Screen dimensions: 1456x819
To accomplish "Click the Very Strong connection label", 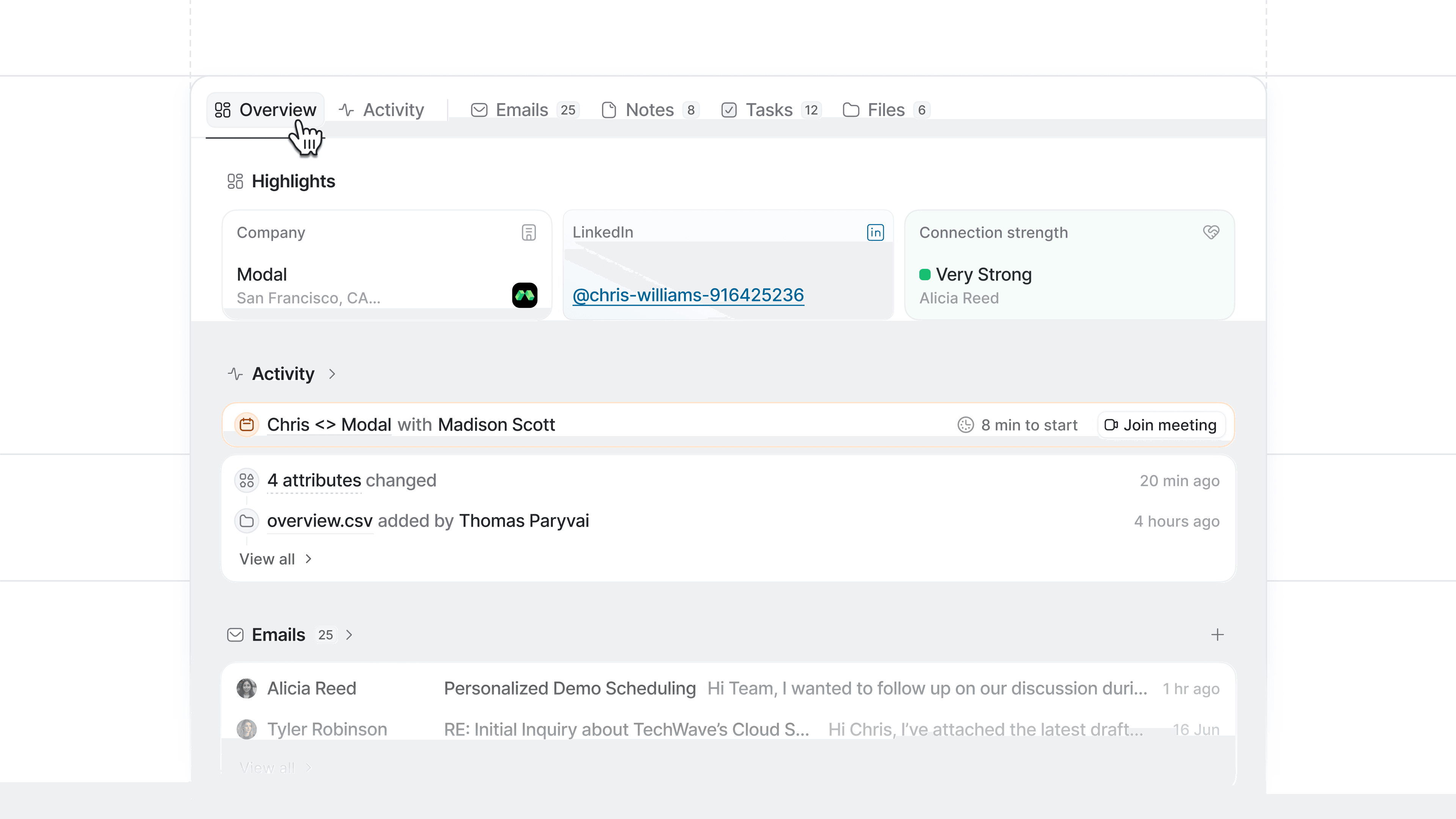I will coord(984,275).
